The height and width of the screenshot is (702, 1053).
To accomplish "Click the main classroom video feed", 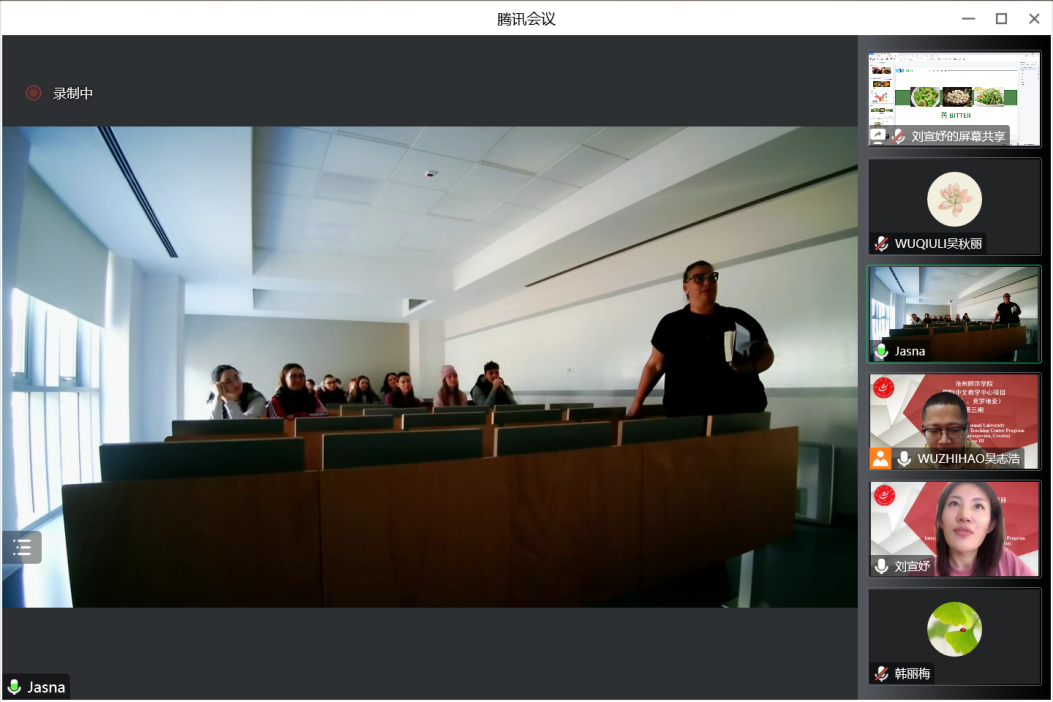I will point(430,366).
